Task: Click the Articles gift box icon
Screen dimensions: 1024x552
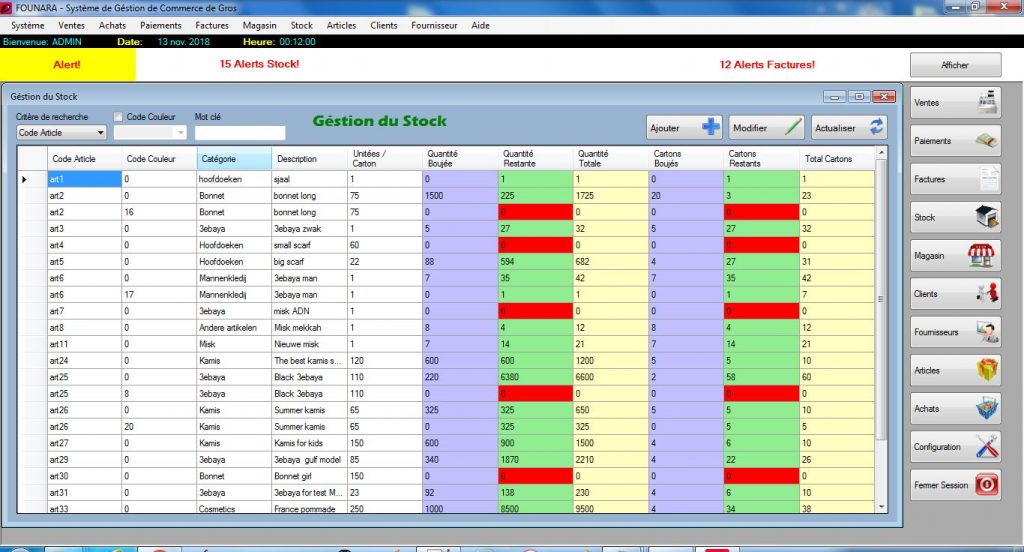Action: pos(986,370)
